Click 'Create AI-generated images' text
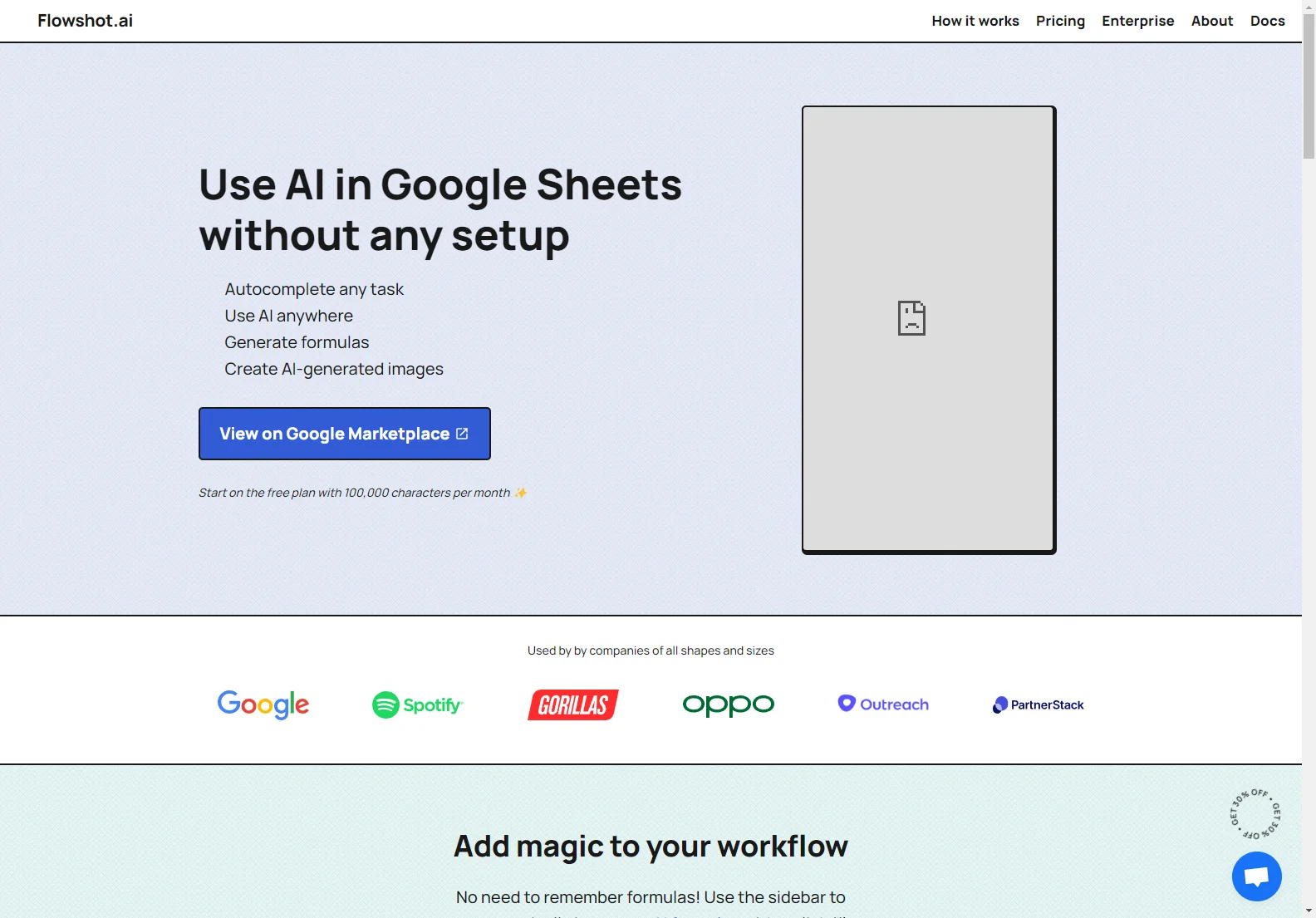Viewport: 1316px width, 918px height. pyautogui.click(x=334, y=369)
